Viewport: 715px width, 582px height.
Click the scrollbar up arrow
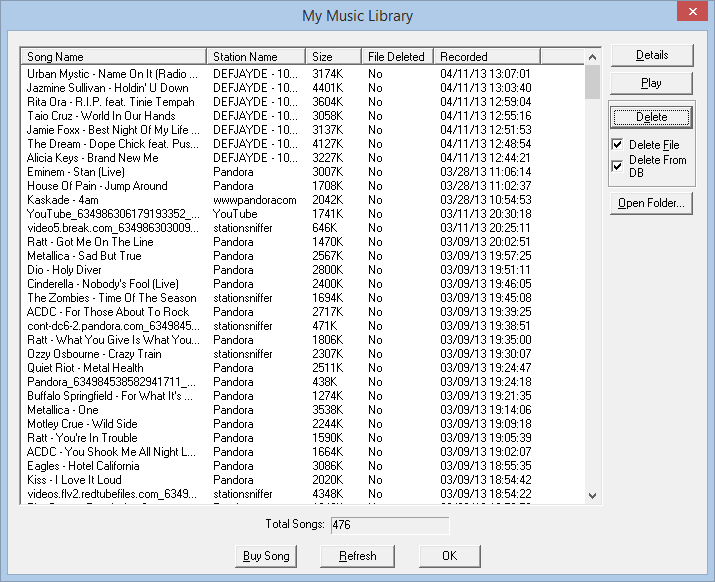tap(592, 57)
